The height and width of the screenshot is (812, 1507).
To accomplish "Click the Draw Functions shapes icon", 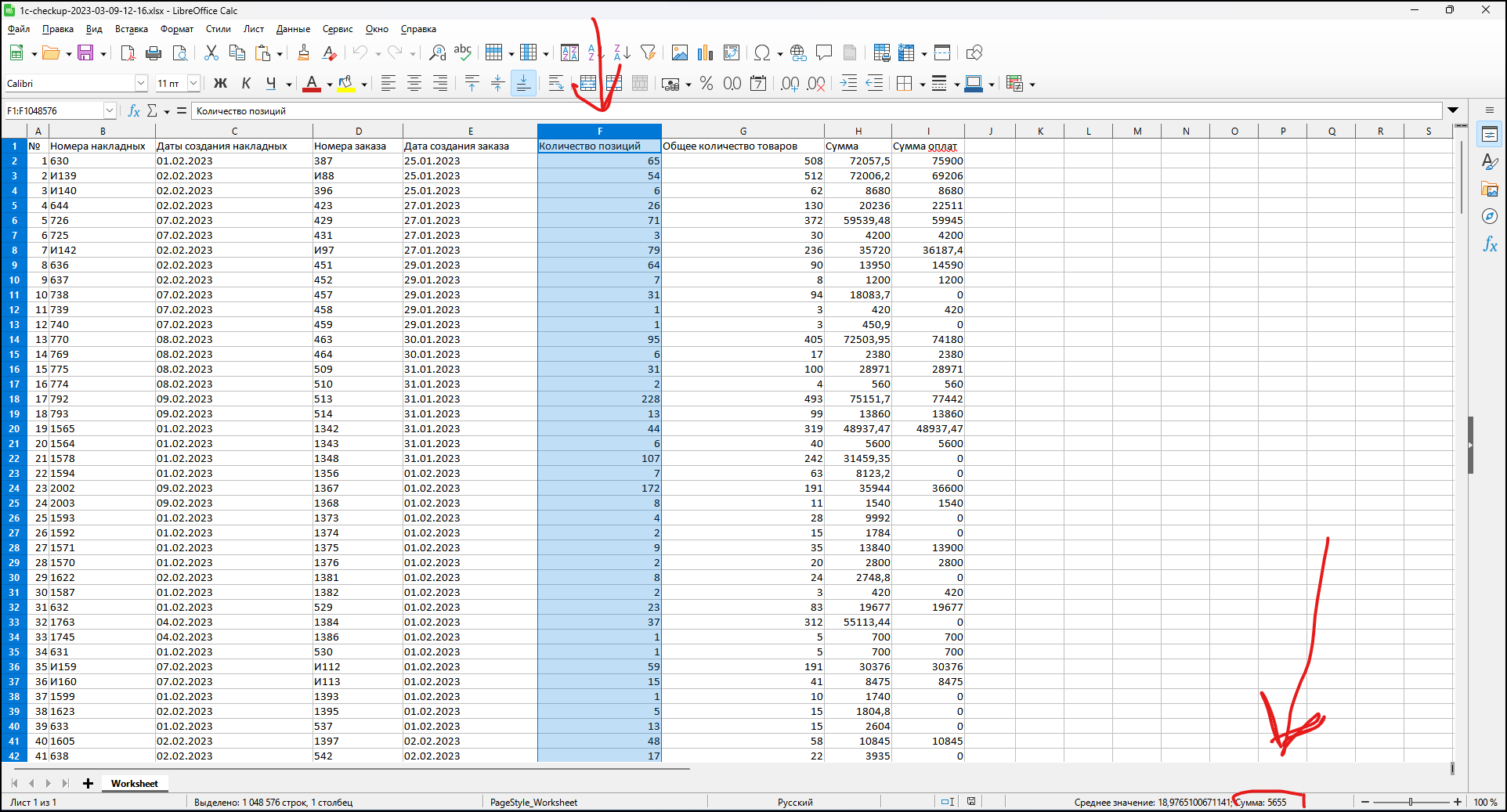I will (974, 53).
